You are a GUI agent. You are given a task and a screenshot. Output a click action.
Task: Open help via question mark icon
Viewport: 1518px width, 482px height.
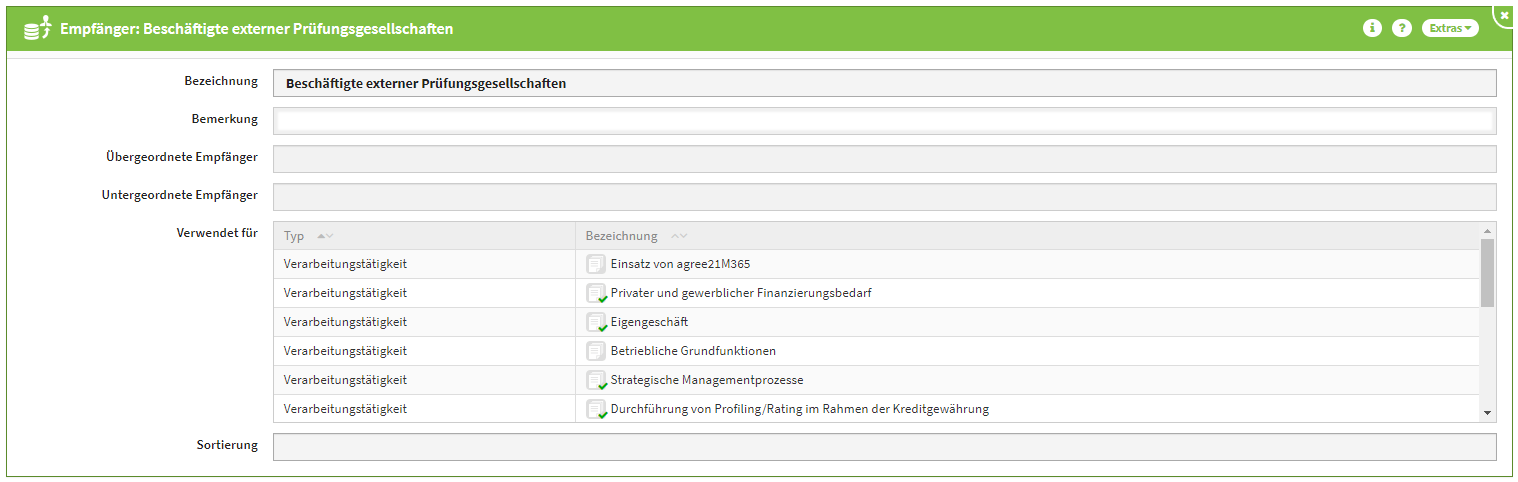pyautogui.click(x=1402, y=28)
